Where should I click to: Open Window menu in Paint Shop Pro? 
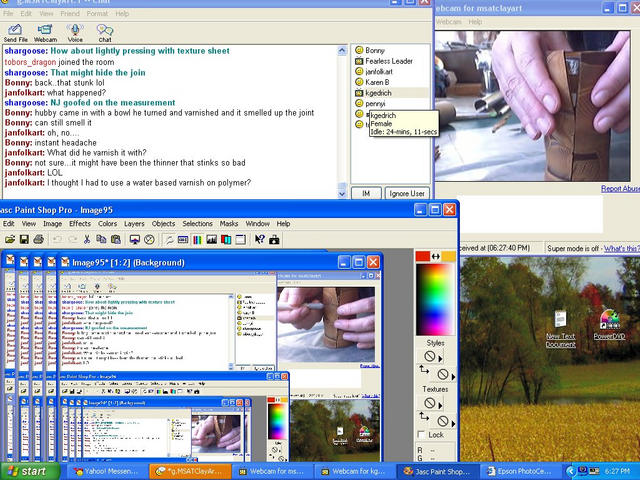[257, 224]
